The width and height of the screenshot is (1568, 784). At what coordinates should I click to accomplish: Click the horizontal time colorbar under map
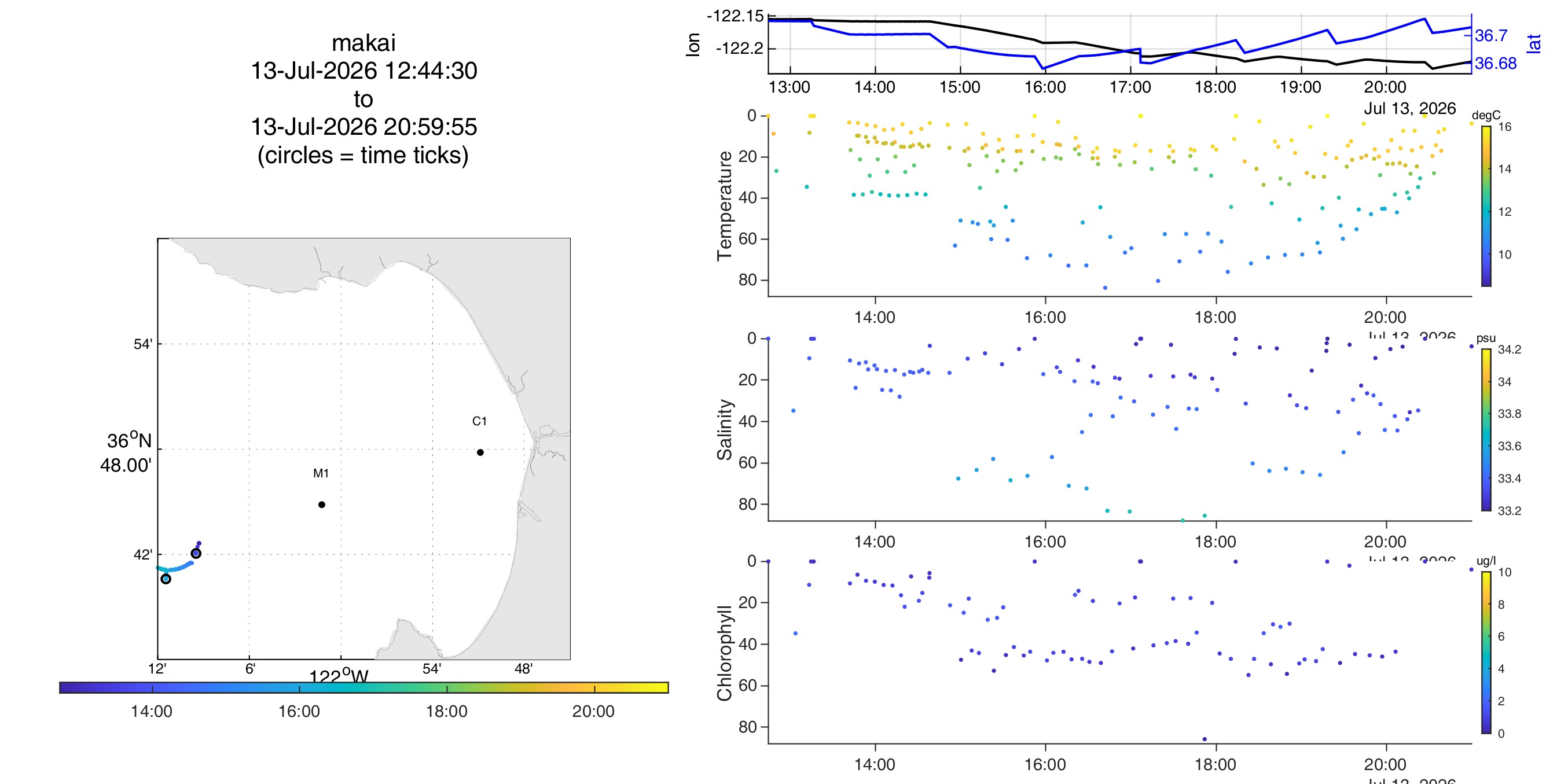(x=364, y=687)
